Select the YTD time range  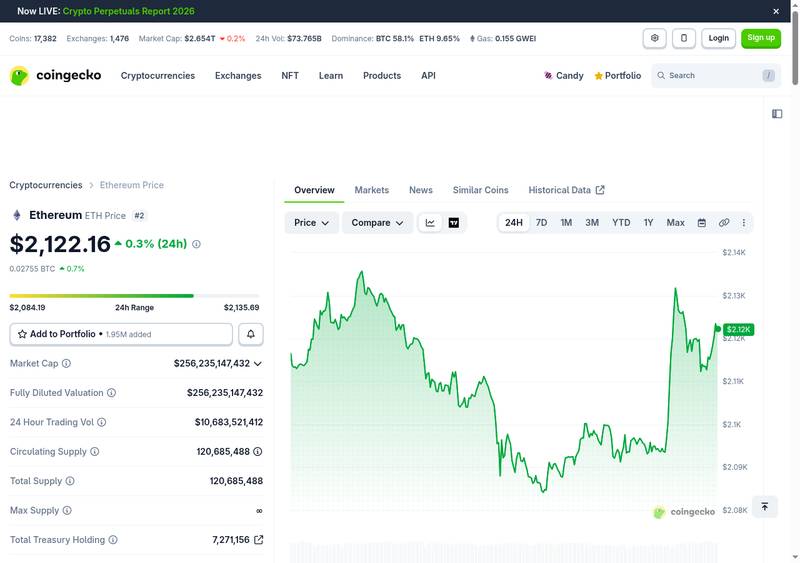pos(621,223)
